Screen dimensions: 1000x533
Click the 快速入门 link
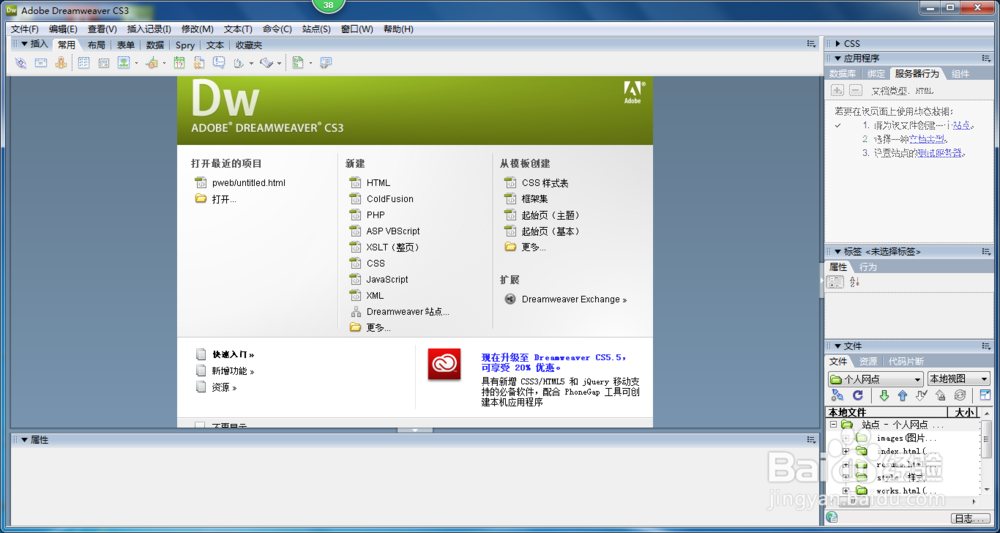233,354
